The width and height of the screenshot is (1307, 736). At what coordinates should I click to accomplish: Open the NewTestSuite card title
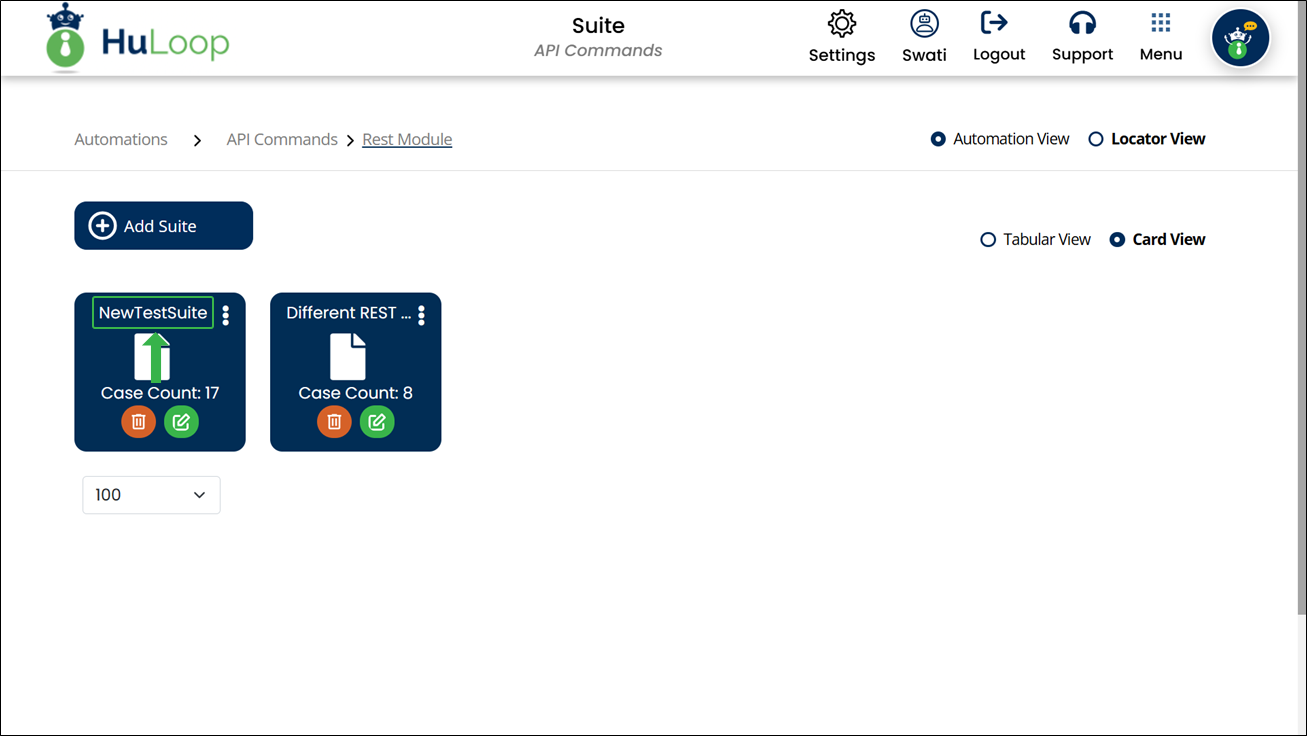pyautogui.click(x=153, y=312)
